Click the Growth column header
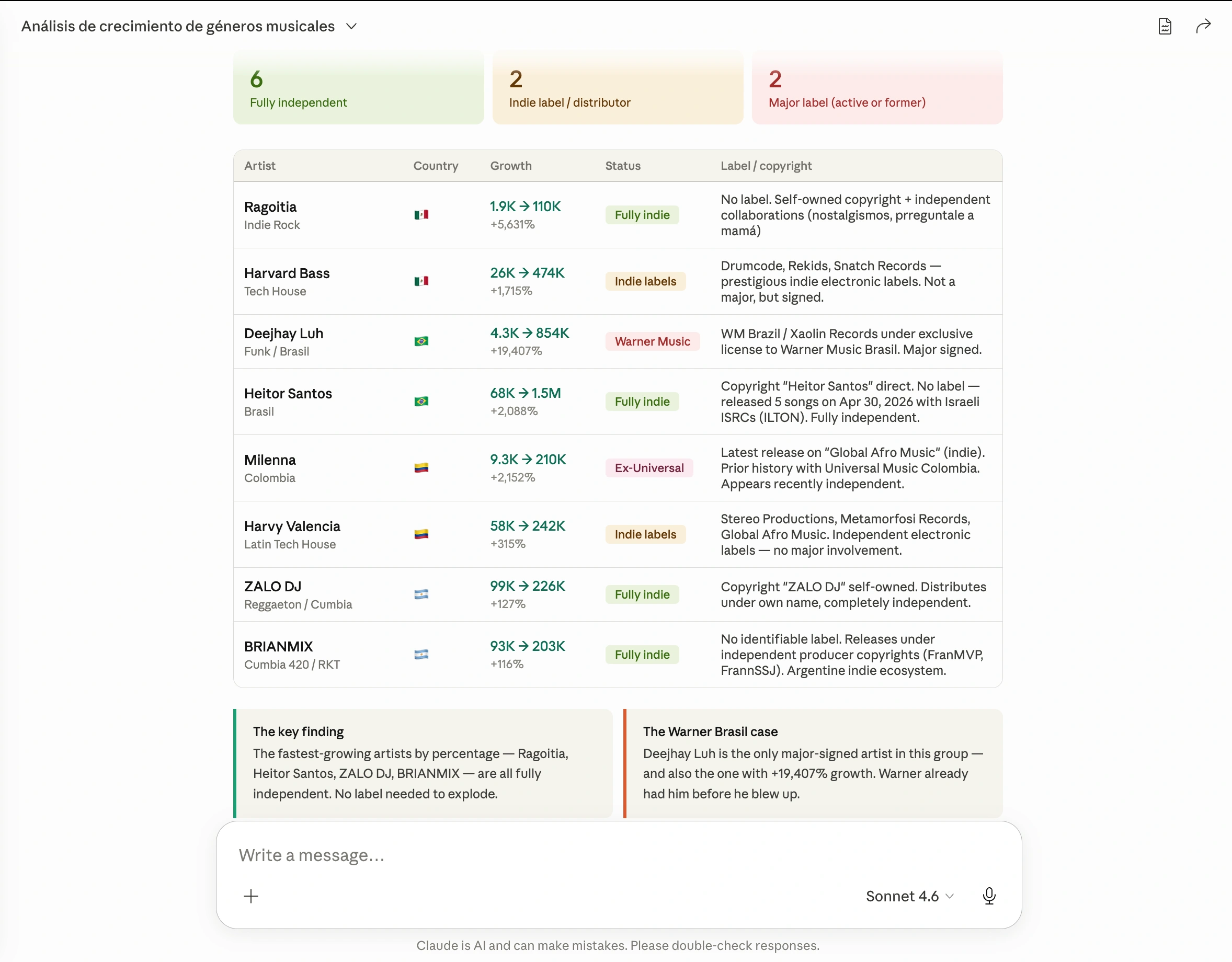The width and height of the screenshot is (1232, 962). (510, 166)
